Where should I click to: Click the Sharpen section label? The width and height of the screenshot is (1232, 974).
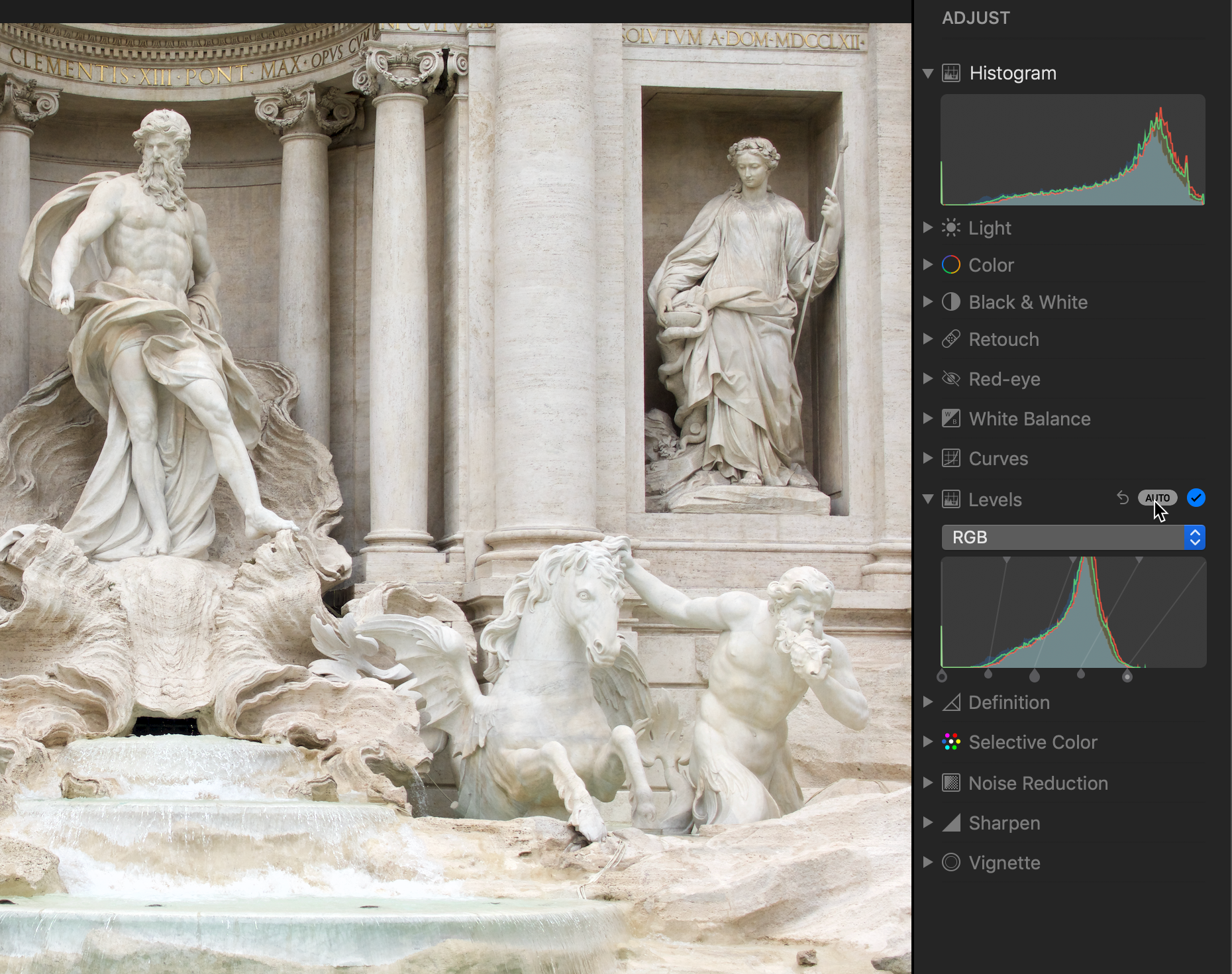point(1004,823)
